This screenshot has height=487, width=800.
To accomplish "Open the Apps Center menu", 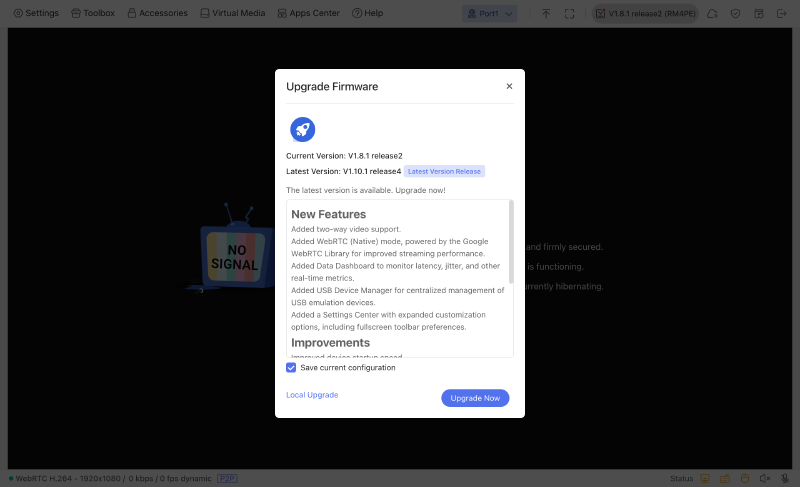I will [309, 13].
